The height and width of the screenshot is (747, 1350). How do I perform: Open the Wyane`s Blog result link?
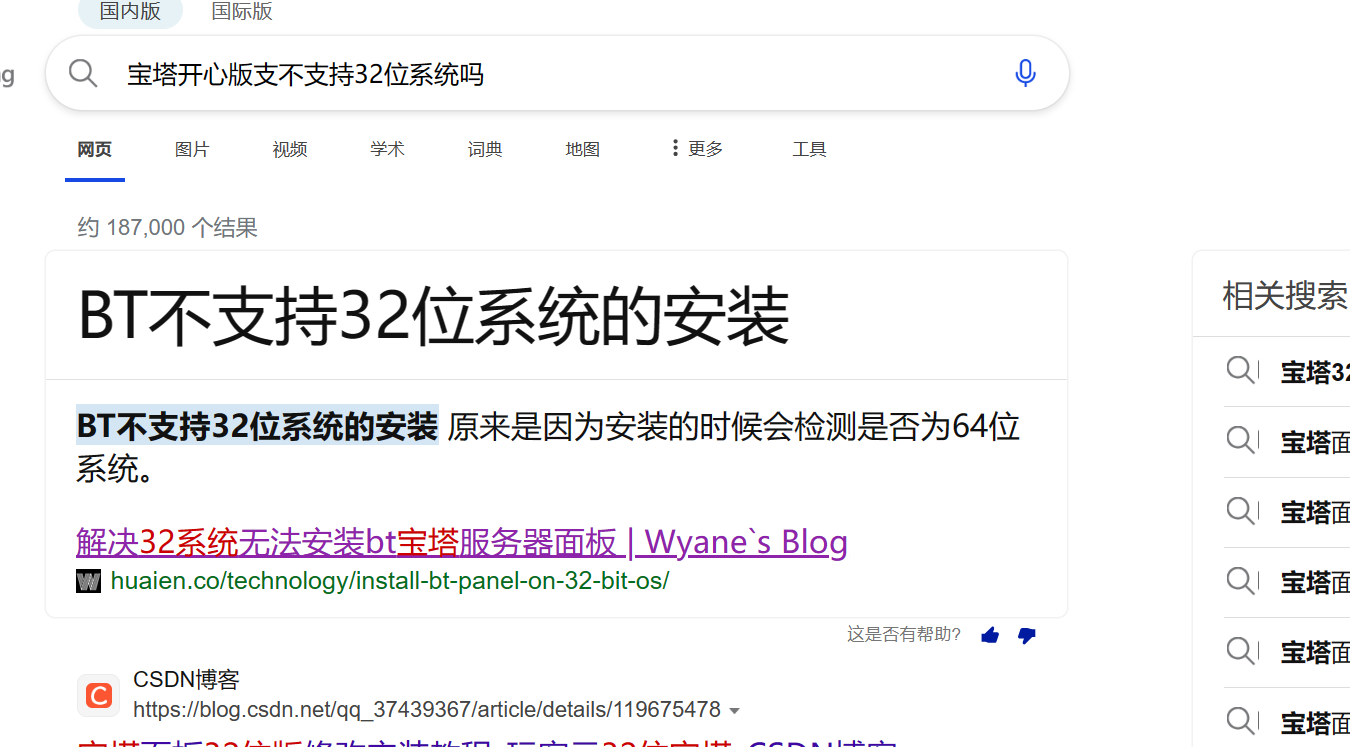coord(462,542)
